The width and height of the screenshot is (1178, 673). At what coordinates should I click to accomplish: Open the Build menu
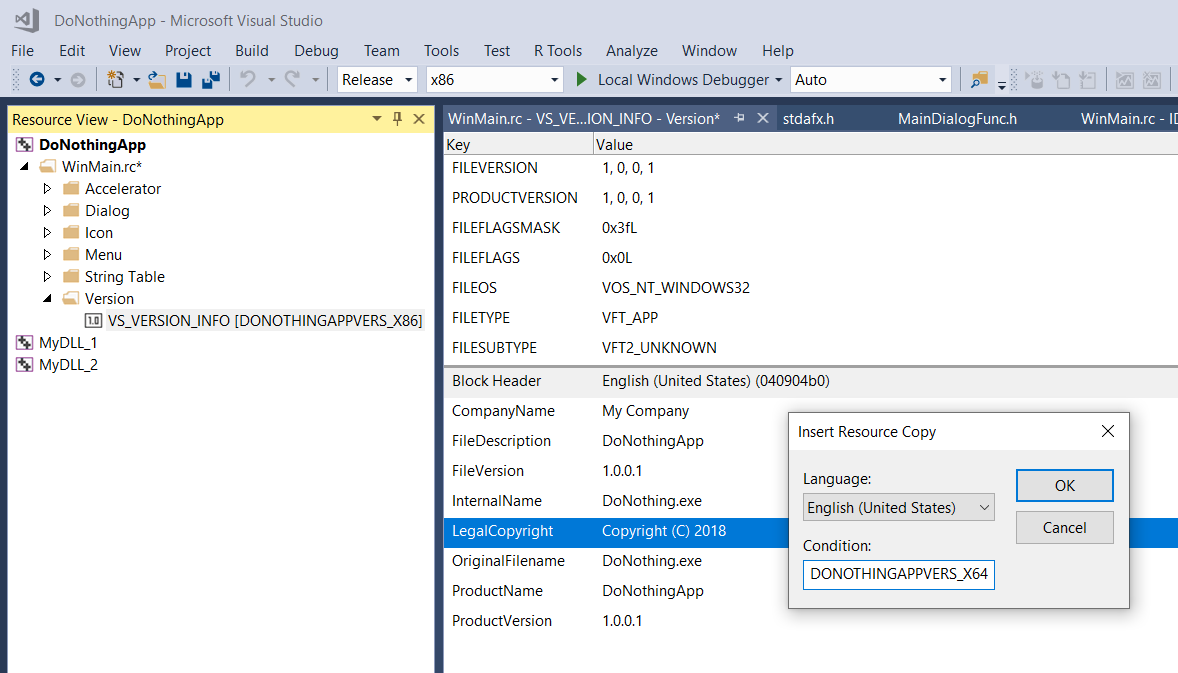coord(252,50)
